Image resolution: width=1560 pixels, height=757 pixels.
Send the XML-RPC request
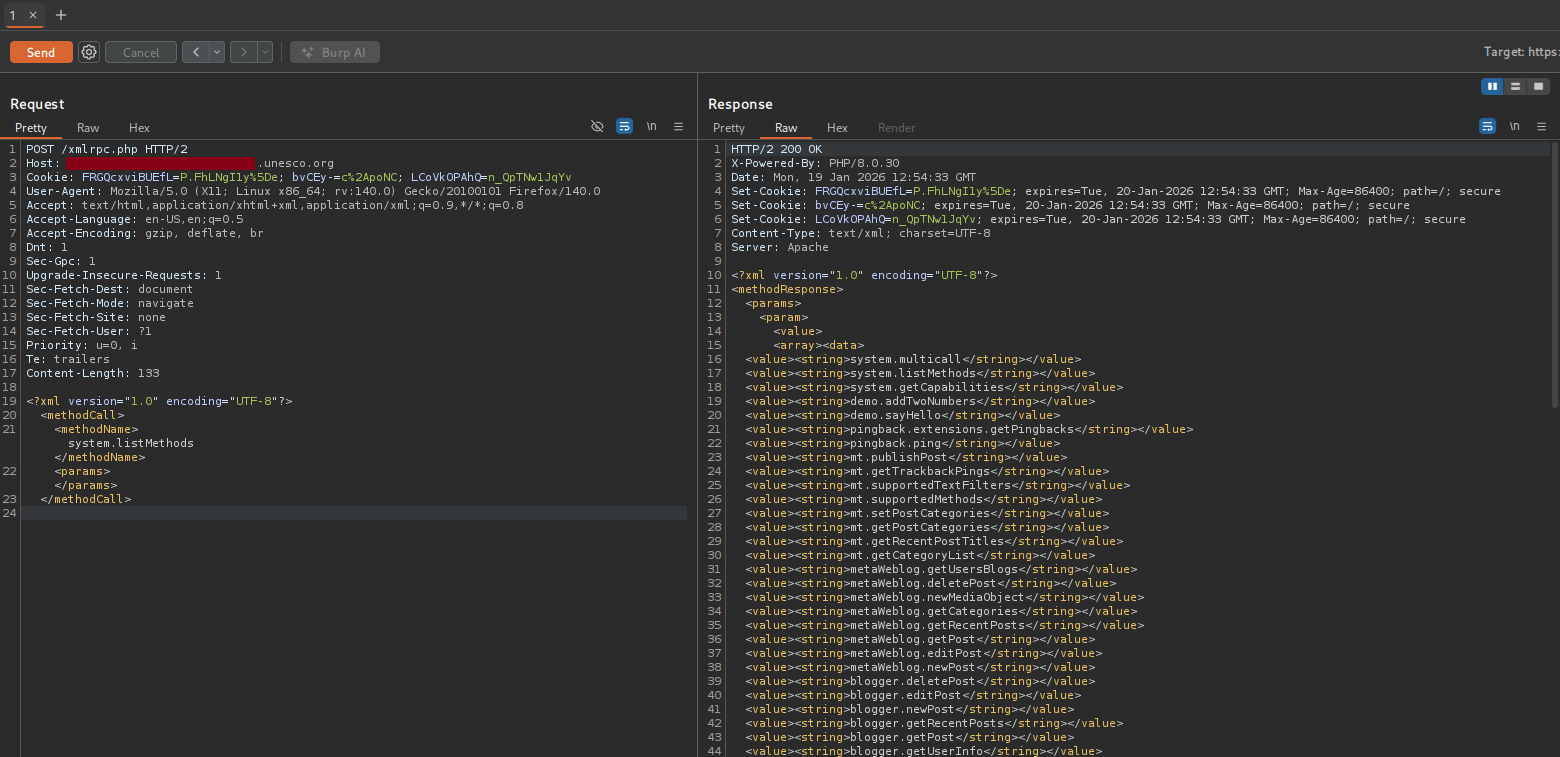tap(41, 51)
